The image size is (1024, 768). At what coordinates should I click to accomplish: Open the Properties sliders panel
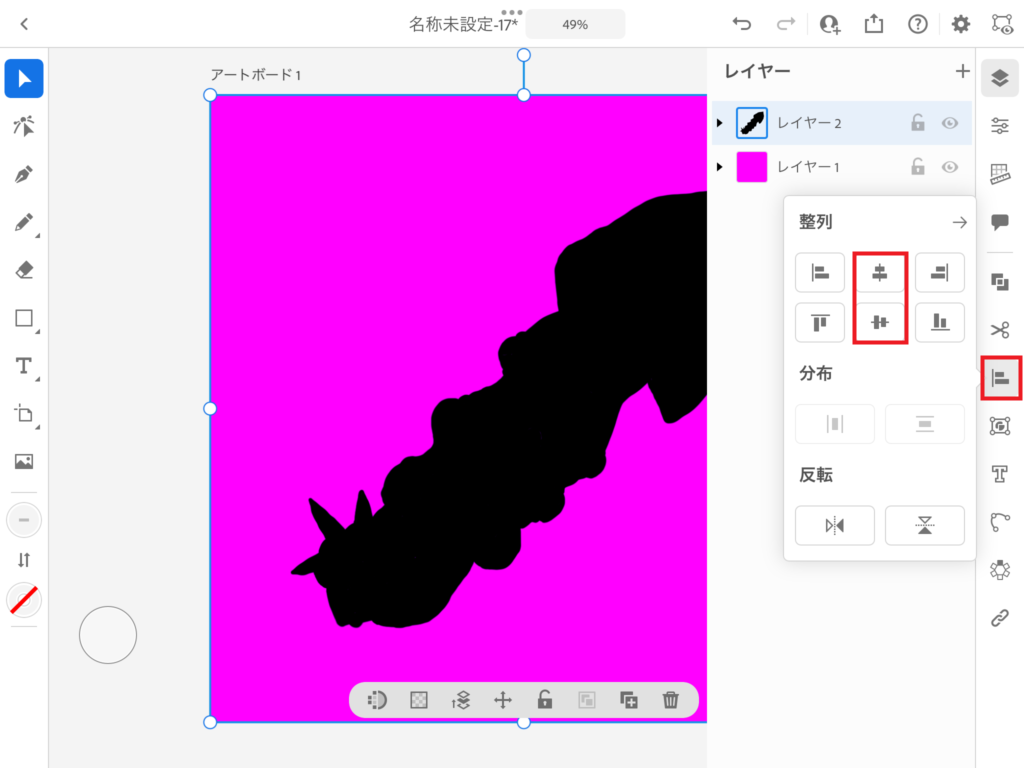[1000, 125]
